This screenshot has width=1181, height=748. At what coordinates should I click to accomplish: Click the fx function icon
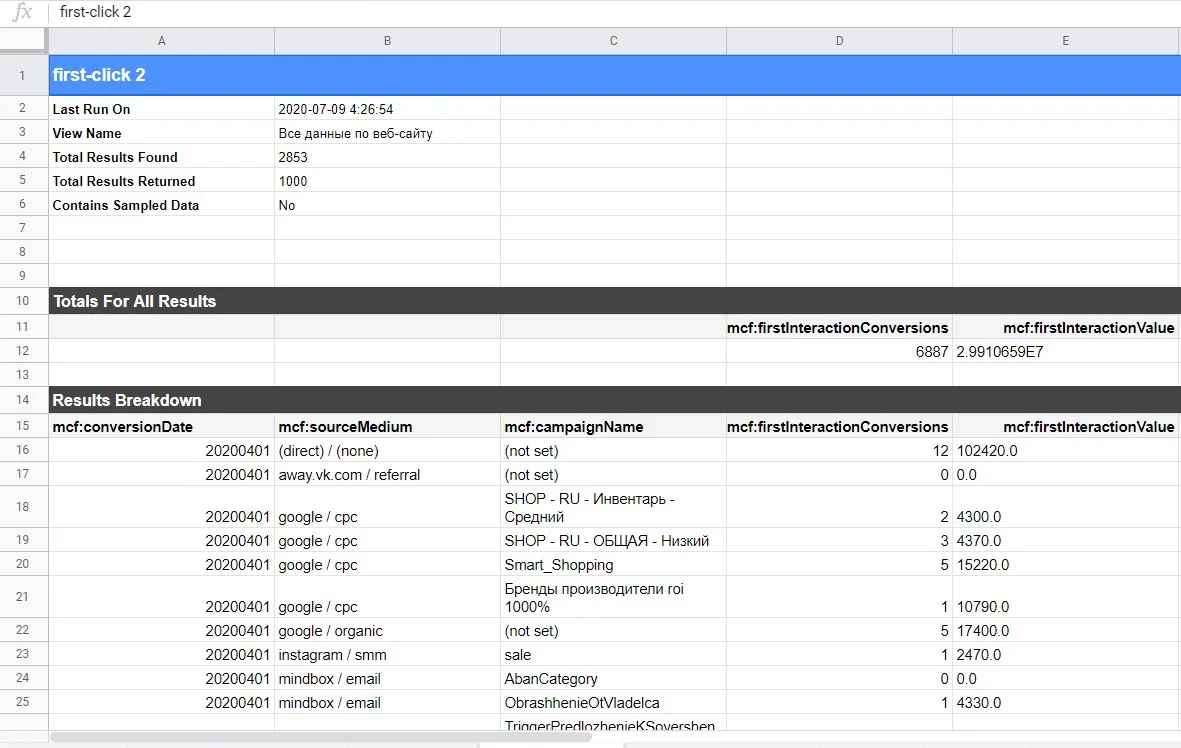(23, 12)
